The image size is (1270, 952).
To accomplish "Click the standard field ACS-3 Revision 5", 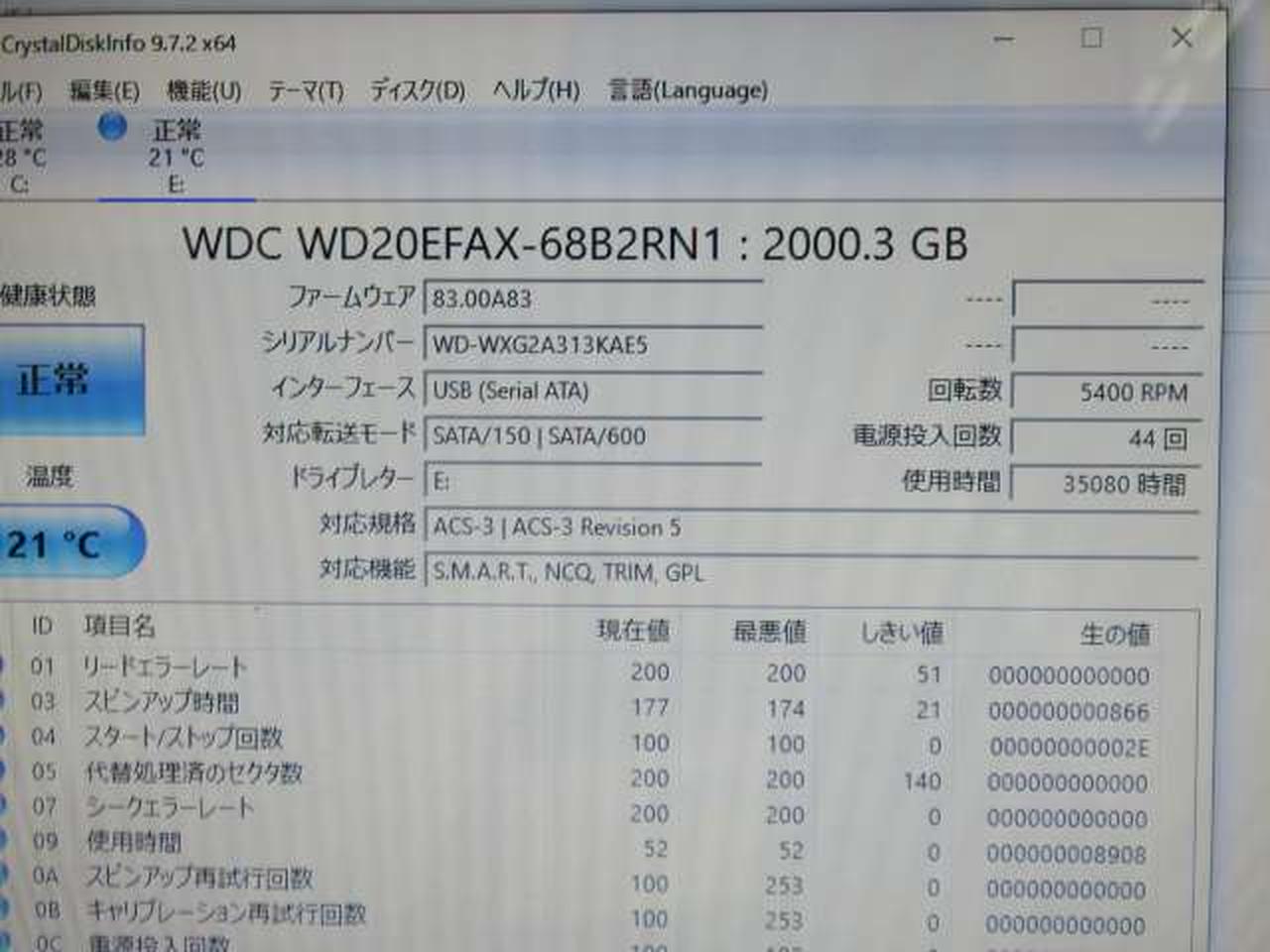I will click(x=811, y=527).
